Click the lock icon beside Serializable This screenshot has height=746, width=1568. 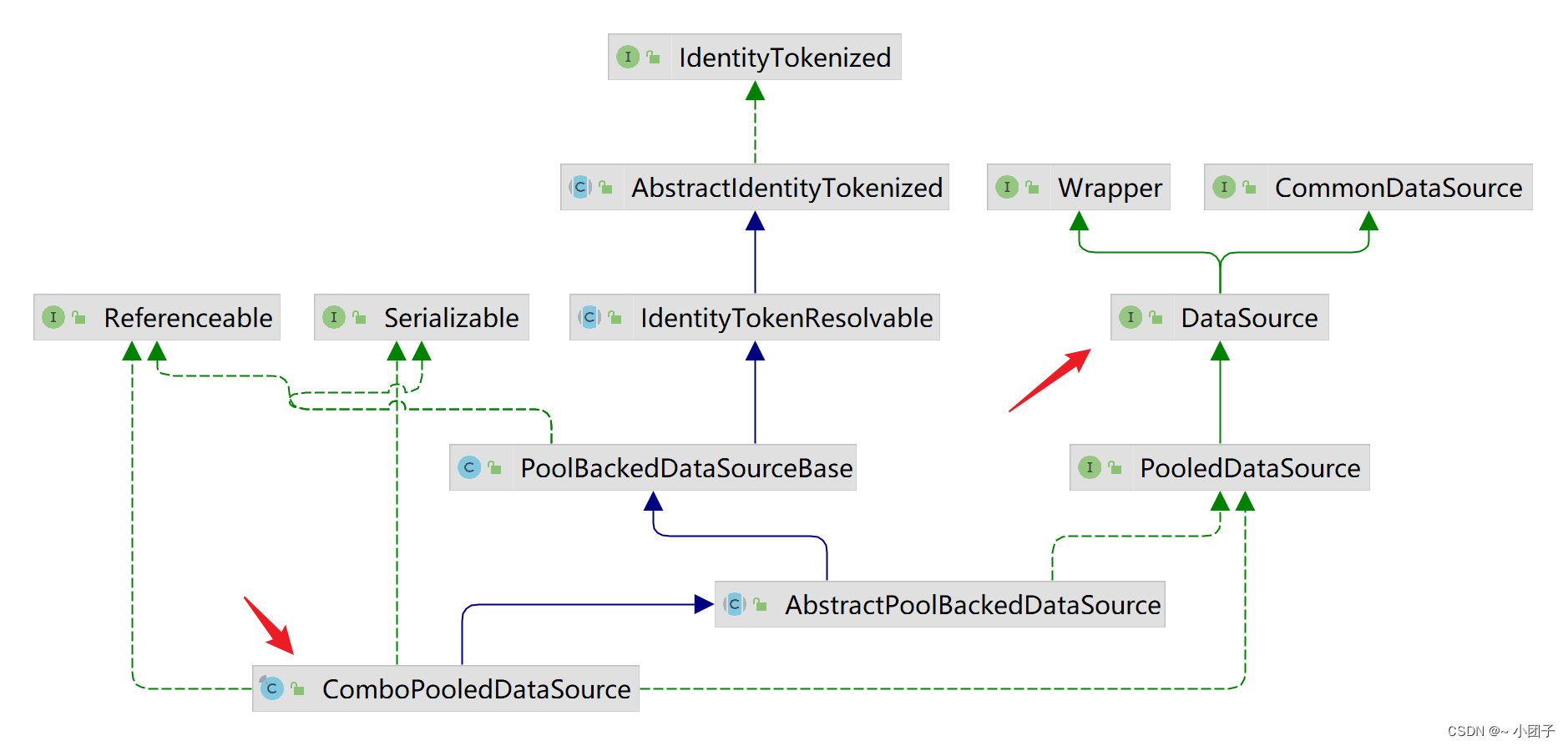tap(360, 317)
